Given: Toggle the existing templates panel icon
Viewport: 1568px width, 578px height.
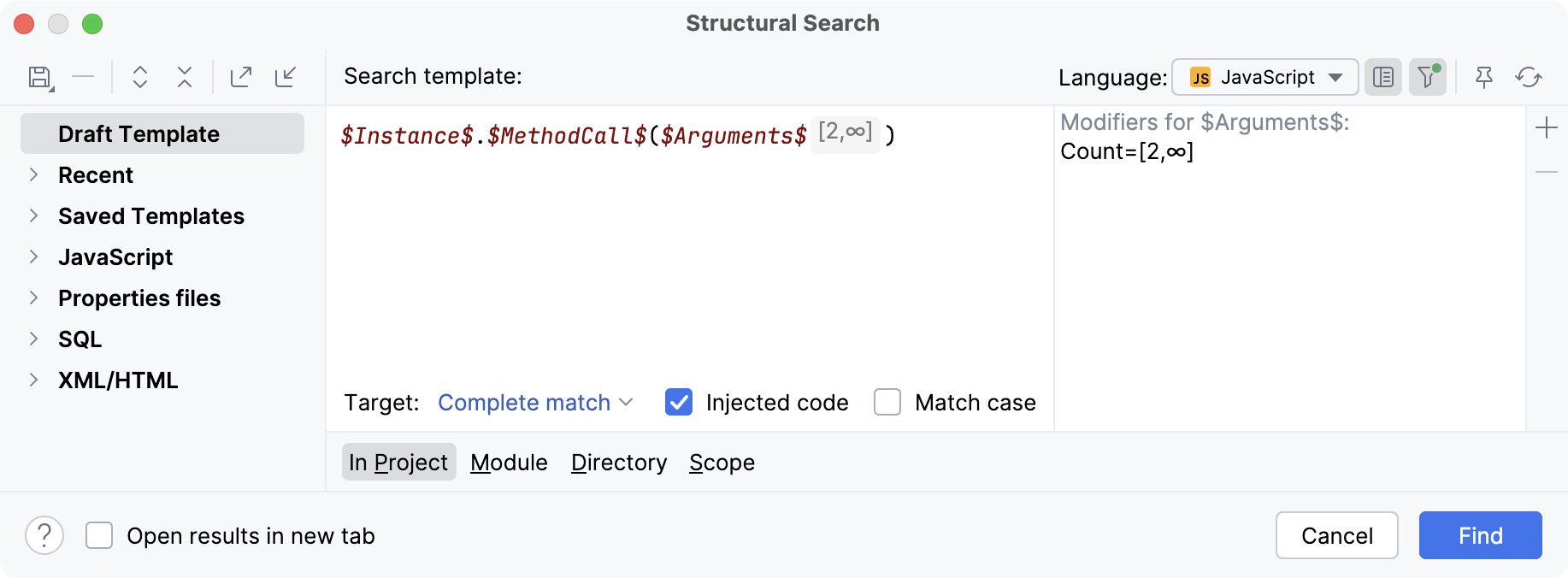Looking at the screenshot, I should (x=1382, y=77).
